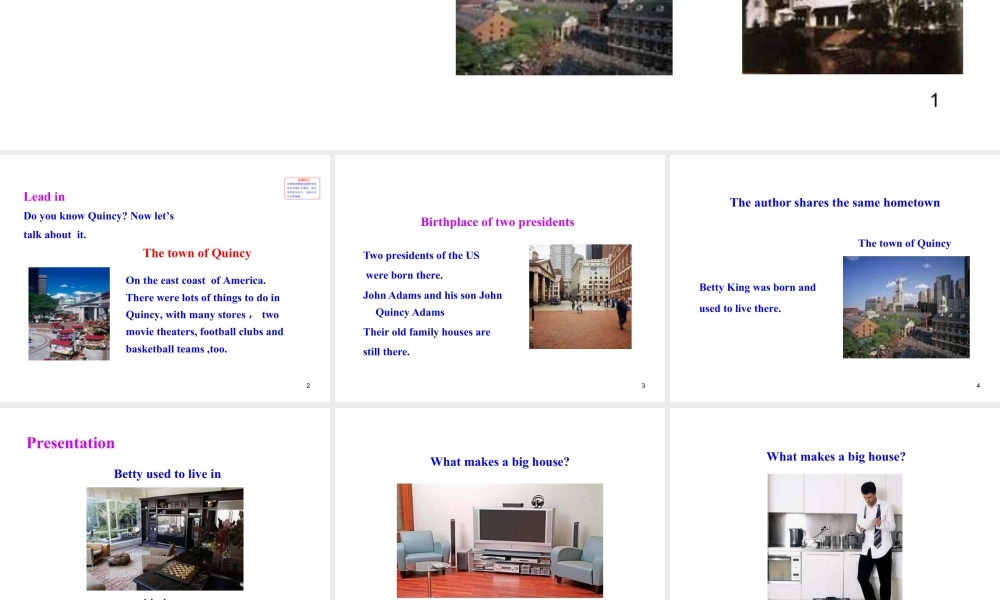Click the aerial city photo on slide 1

[563, 36]
